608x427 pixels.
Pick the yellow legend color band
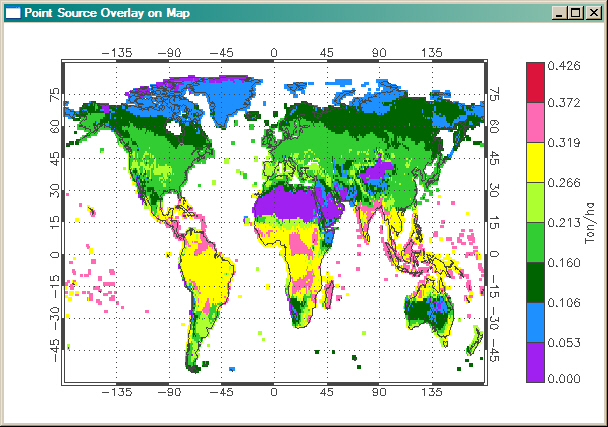(x=537, y=162)
